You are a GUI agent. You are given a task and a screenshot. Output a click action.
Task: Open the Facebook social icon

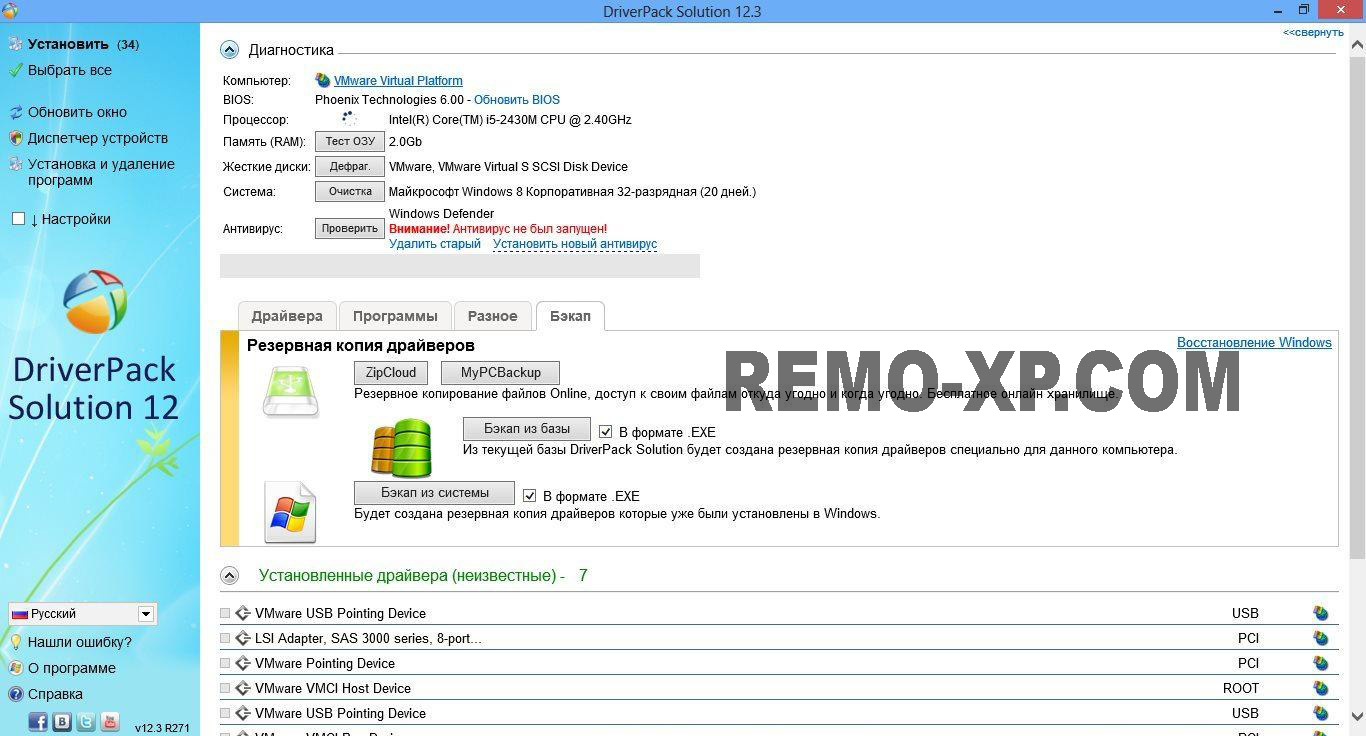coord(38,721)
